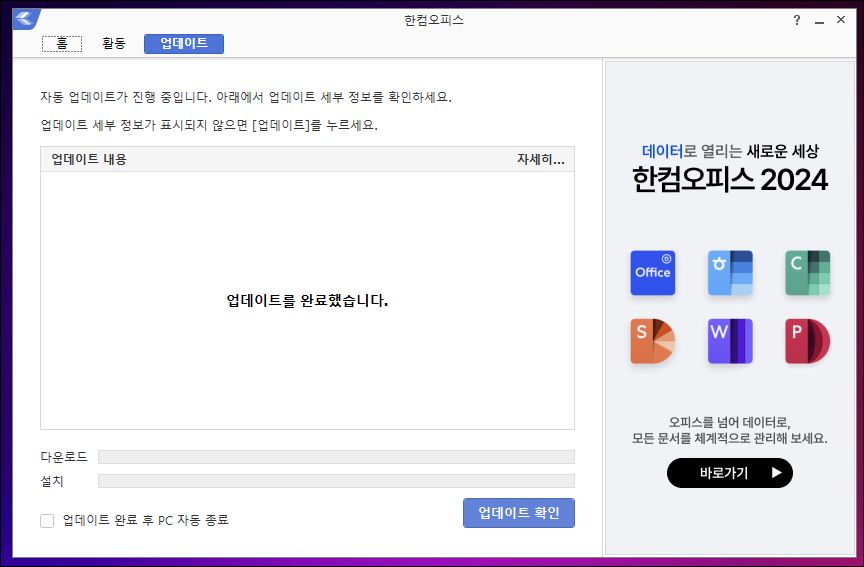The image size is (864, 567).
Task: Click the Hangul word processor icon
Action: (730, 273)
